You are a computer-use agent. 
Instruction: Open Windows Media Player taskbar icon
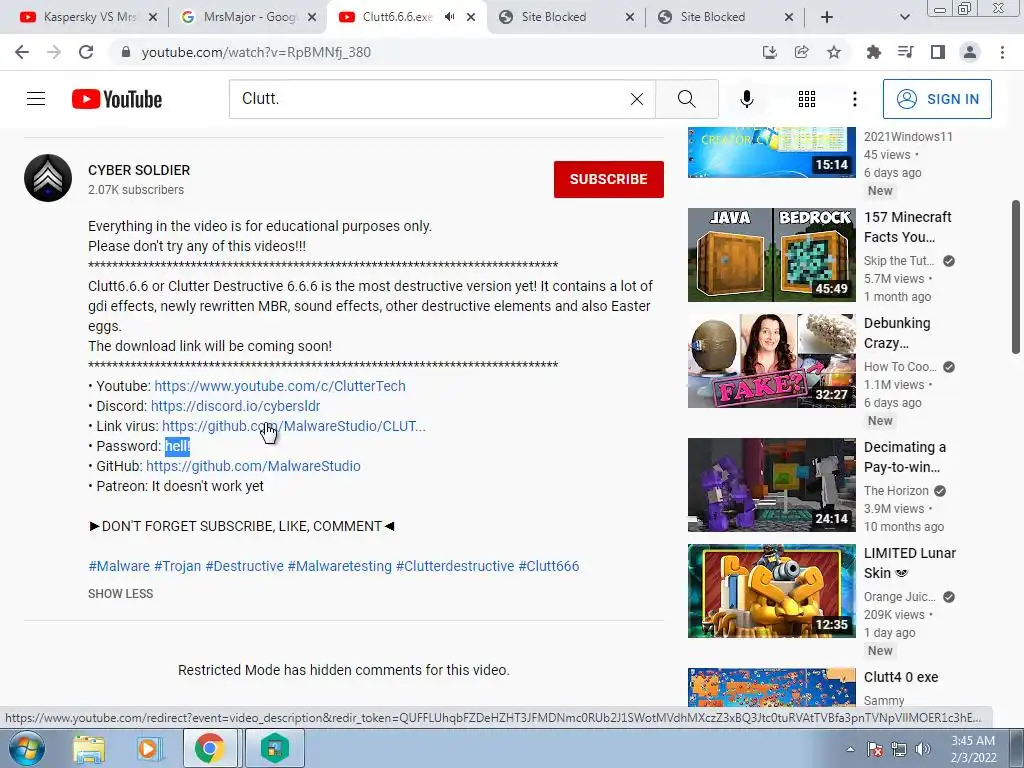tap(148, 748)
